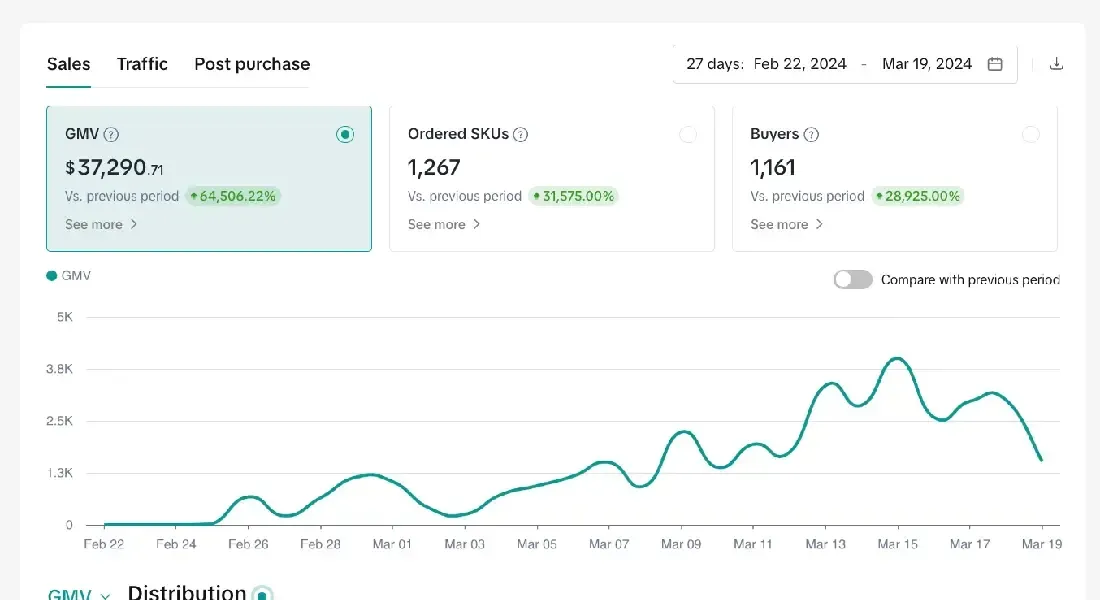Expand See more under Buyers
Image resolution: width=1100 pixels, height=600 pixels.
(x=786, y=225)
